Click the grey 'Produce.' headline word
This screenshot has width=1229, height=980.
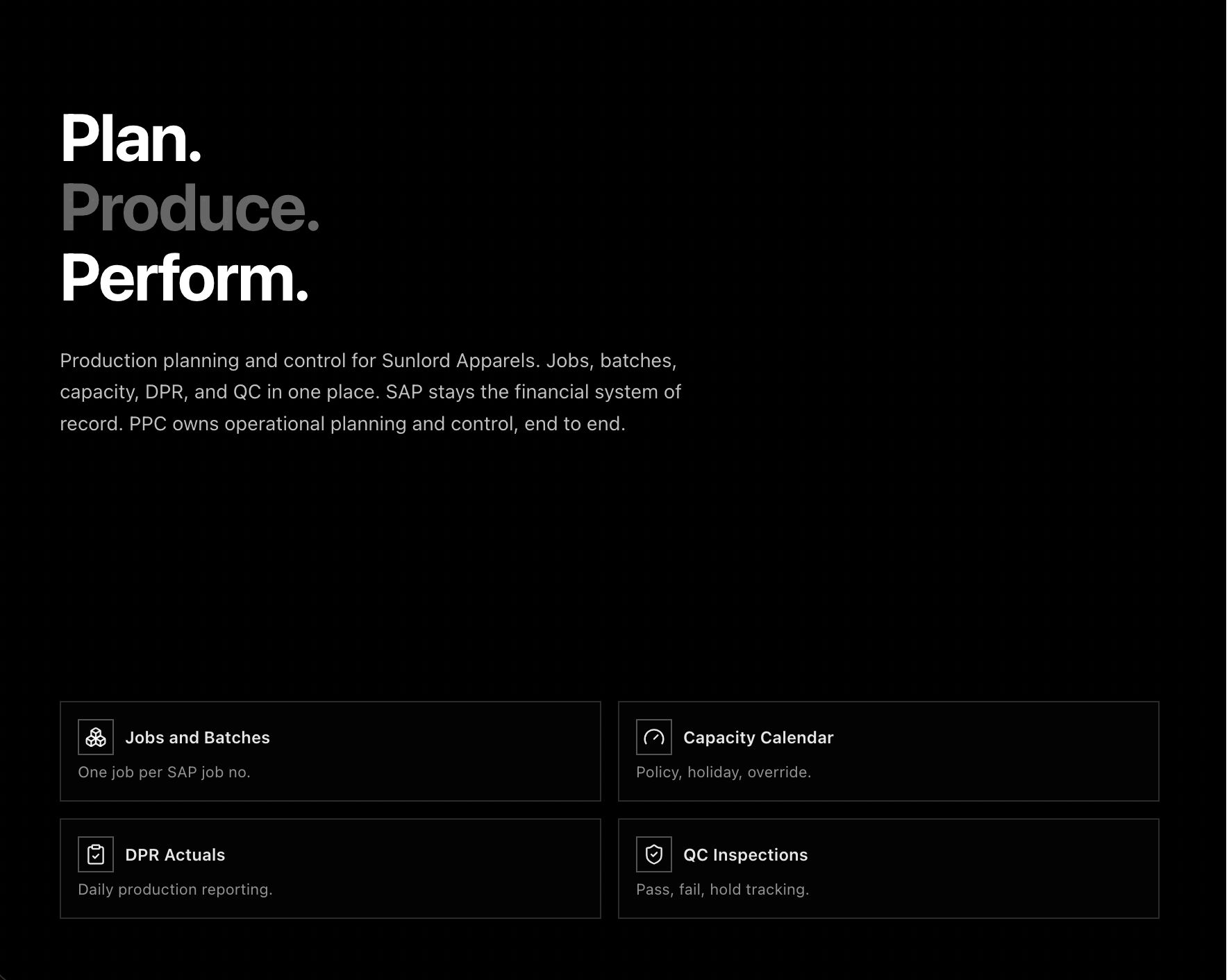coord(190,208)
